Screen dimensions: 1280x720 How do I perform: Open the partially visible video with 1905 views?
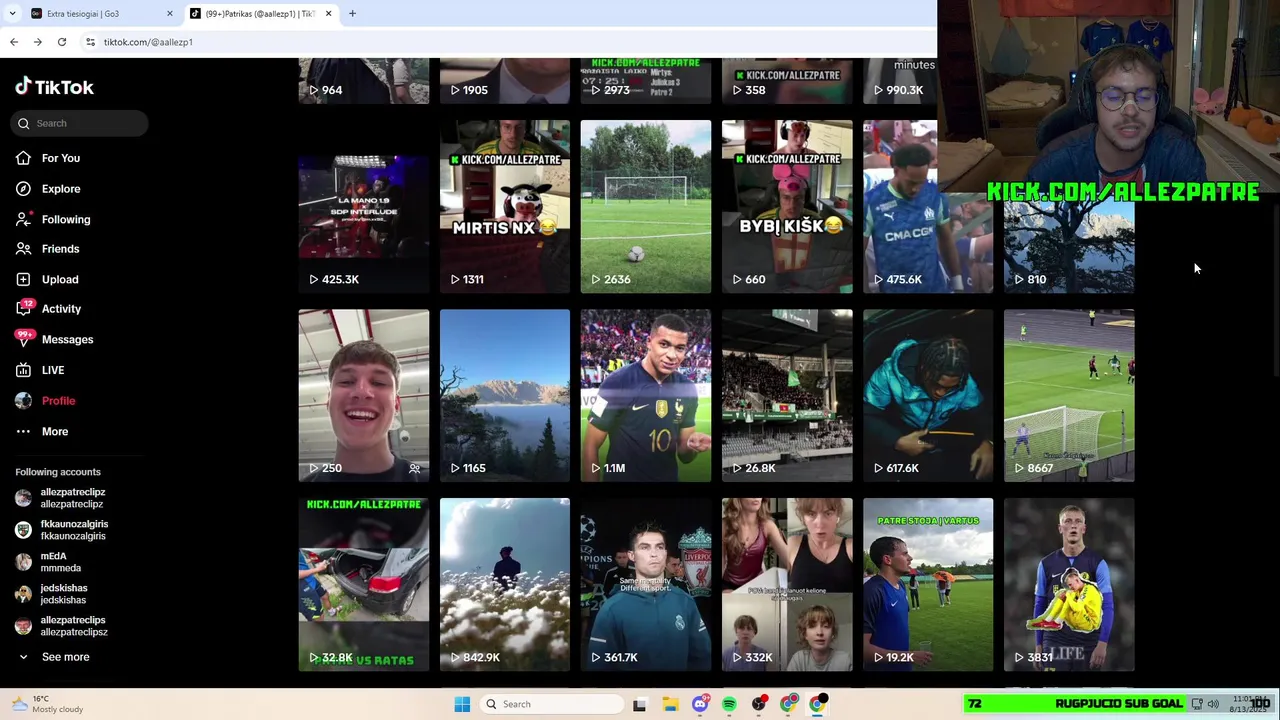(505, 81)
